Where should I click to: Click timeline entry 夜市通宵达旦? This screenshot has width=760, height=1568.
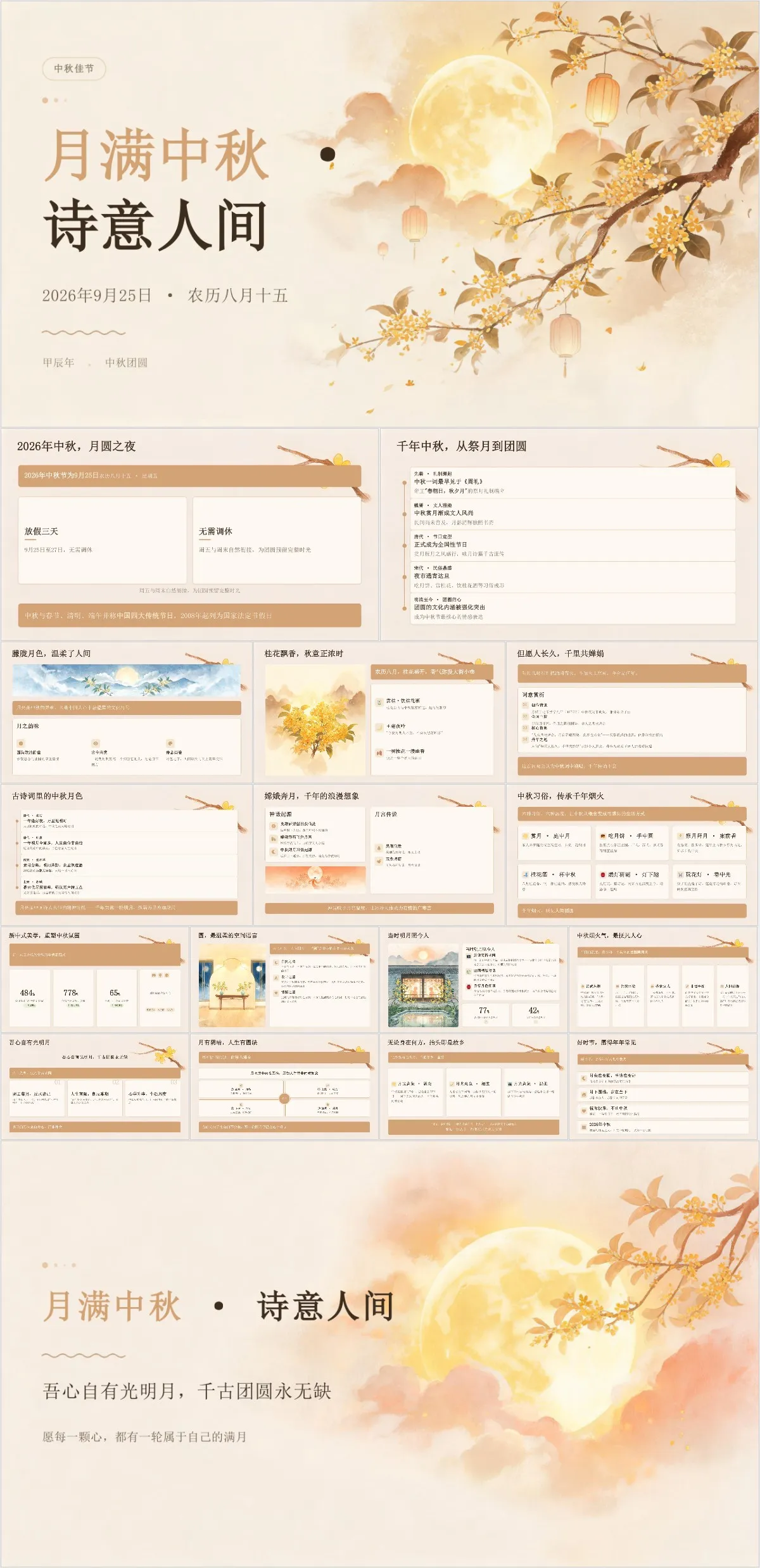(573, 577)
